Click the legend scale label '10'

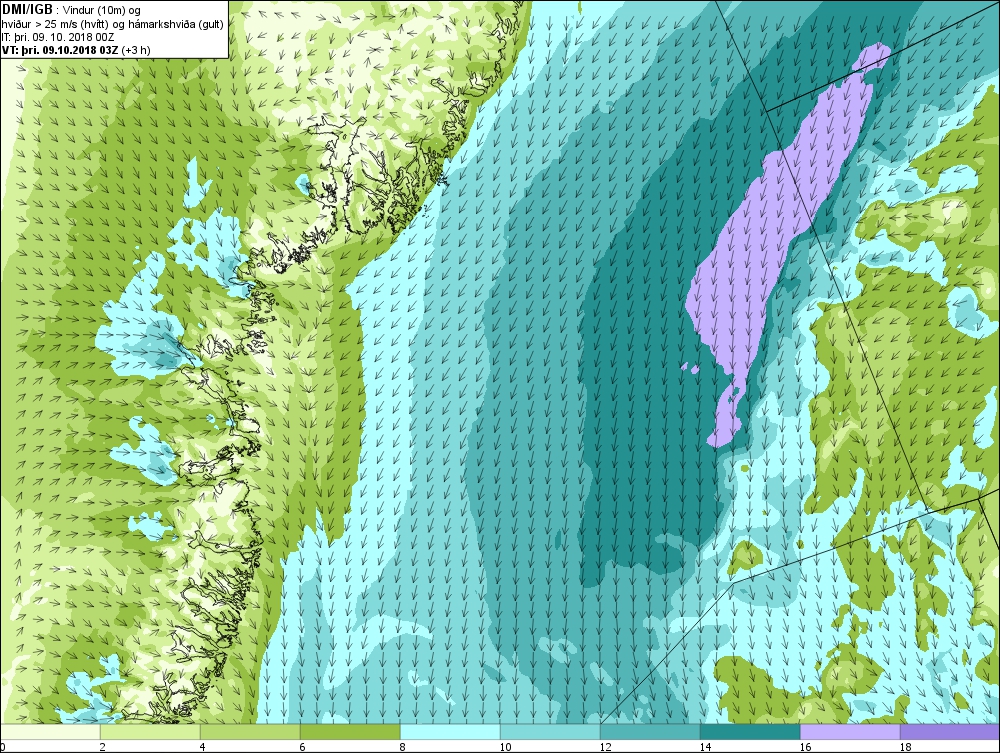point(505,747)
